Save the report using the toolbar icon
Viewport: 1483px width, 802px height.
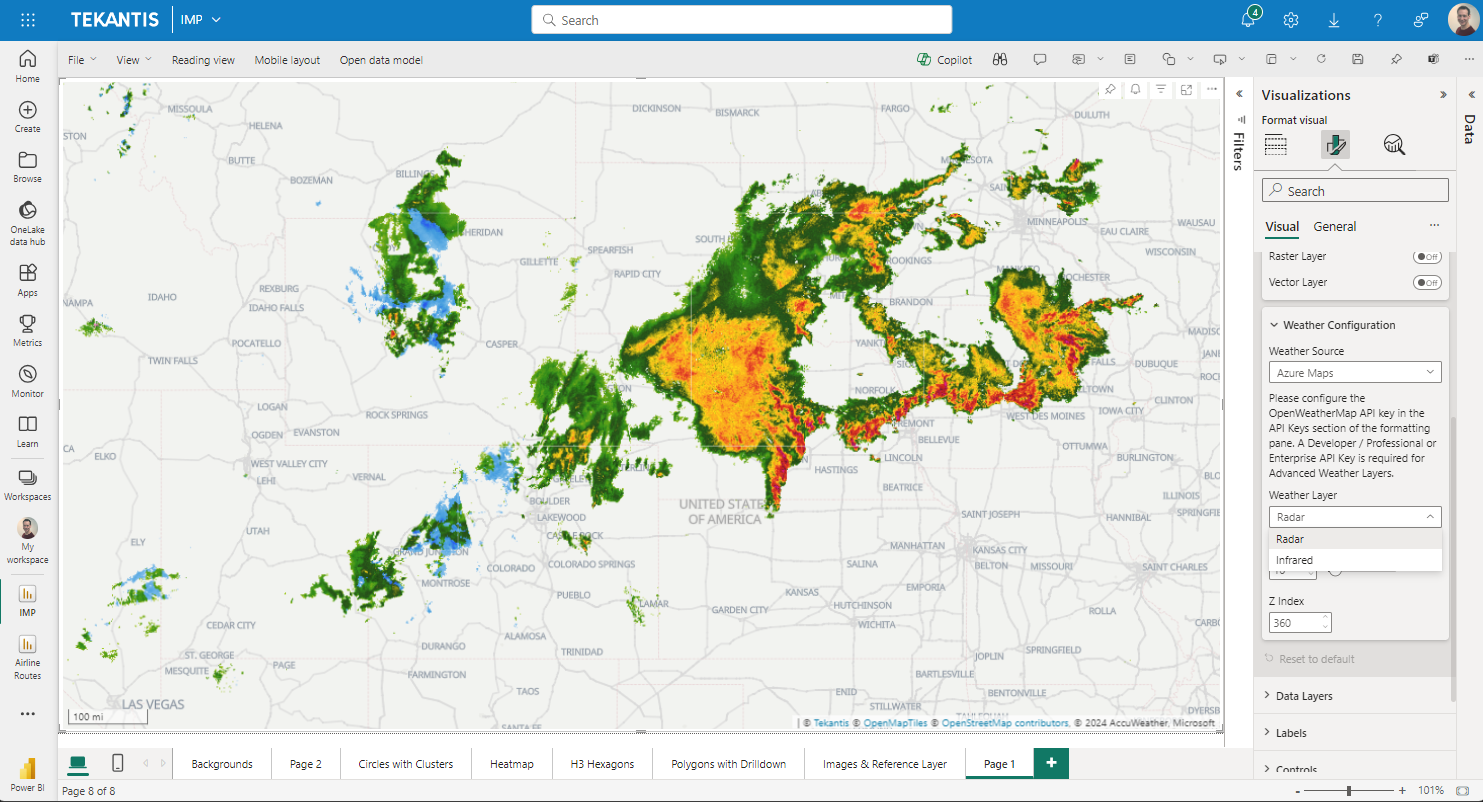coord(1357,59)
